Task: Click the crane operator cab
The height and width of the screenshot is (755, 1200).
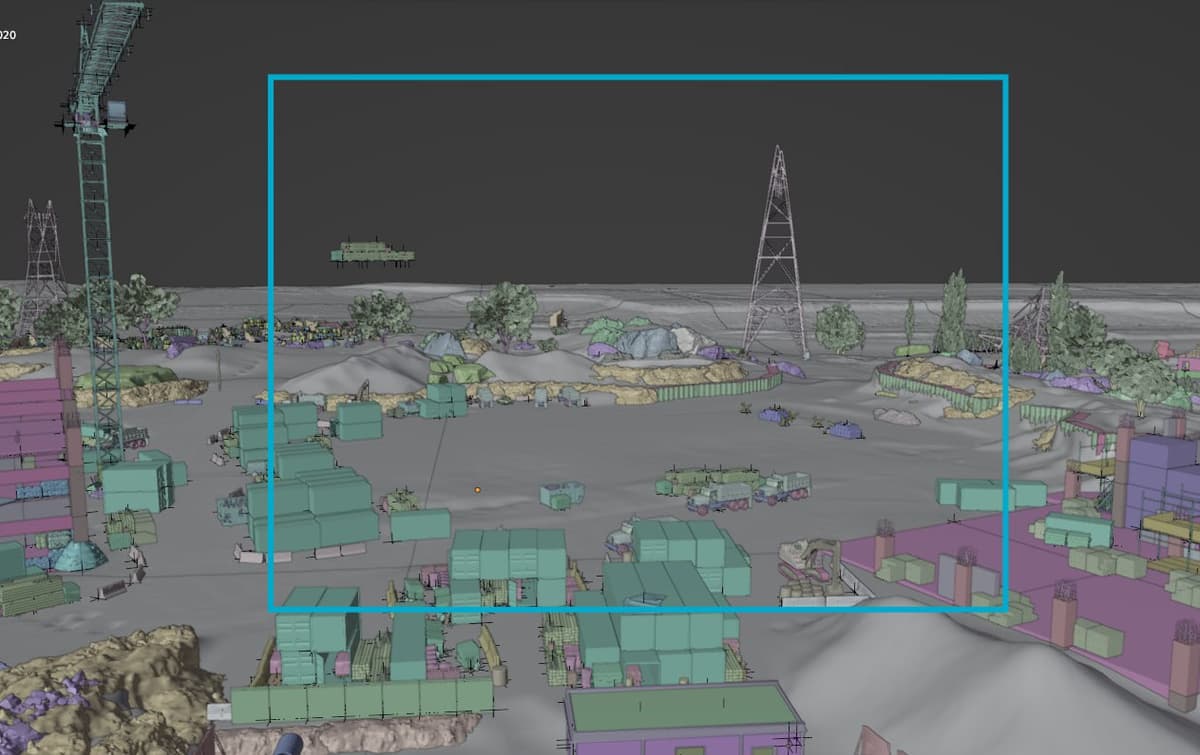Action: 117,113
